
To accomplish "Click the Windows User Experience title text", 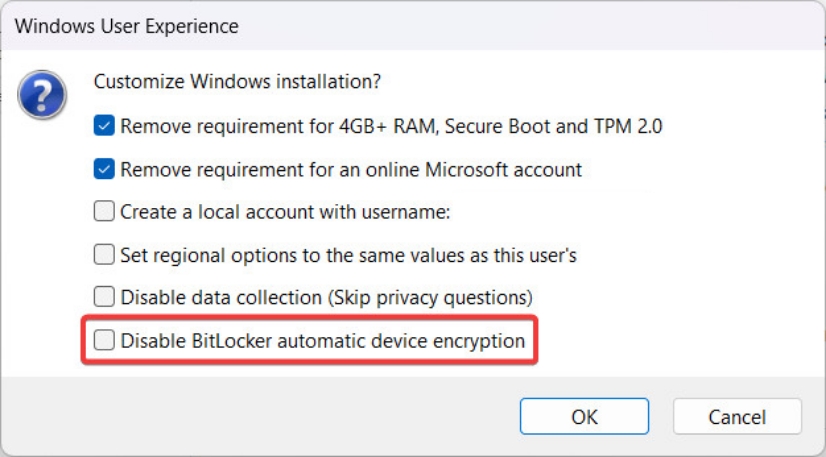I will (126, 26).
